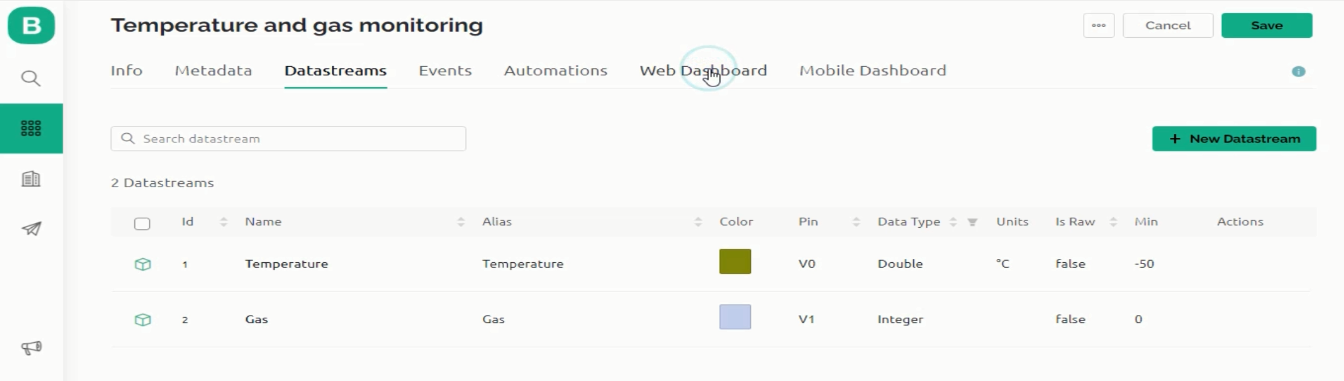The height and width of the screenshot is (381, 1344).
Task: Save the template with Save button
Action: pyautogui.click(x=1266, y=25)
